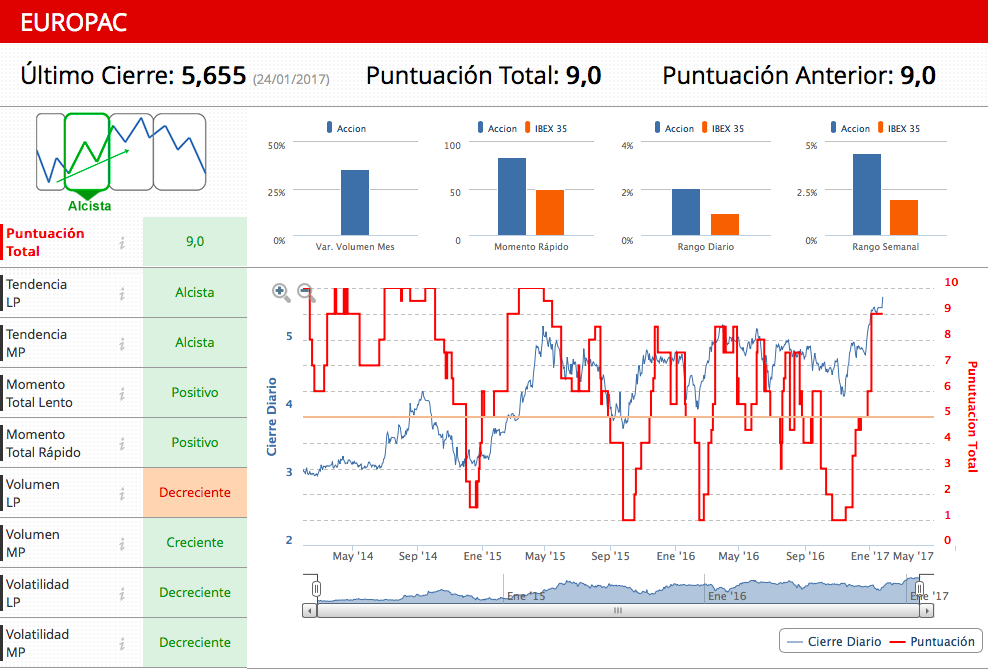Click Decreciente value for Volatilidad LP
This screenshot has height=669, width=989.
pos(195,592)
